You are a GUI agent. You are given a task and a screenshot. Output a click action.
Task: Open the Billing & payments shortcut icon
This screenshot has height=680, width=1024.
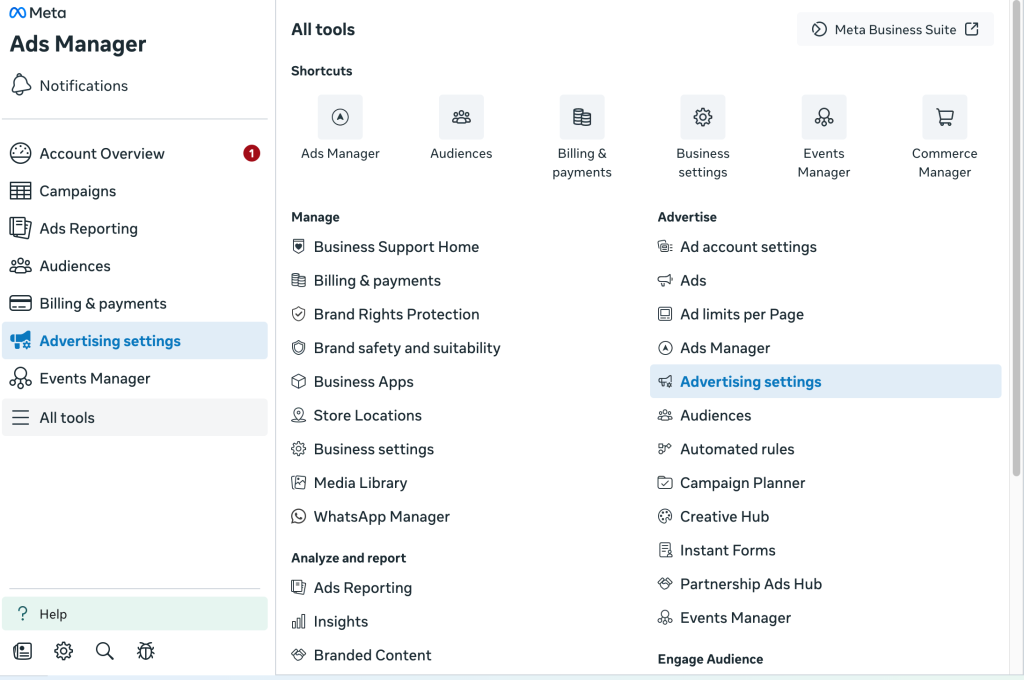click(582, 116)
